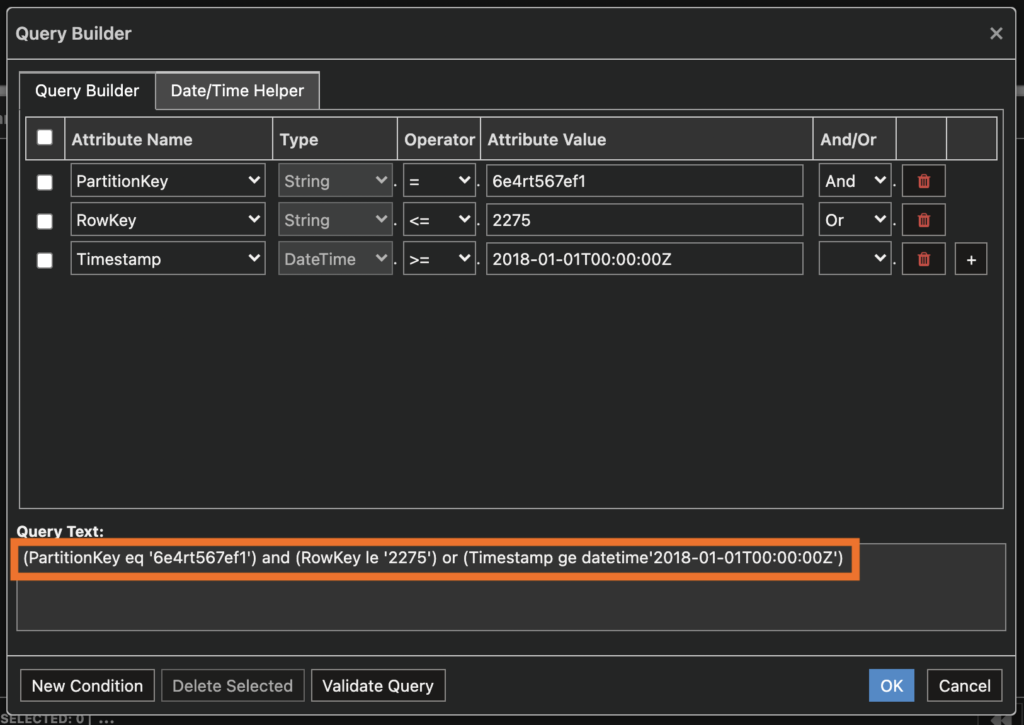
Task: Check the PartitionKey condition row checkbox
Action: click(x=45, y=180)
